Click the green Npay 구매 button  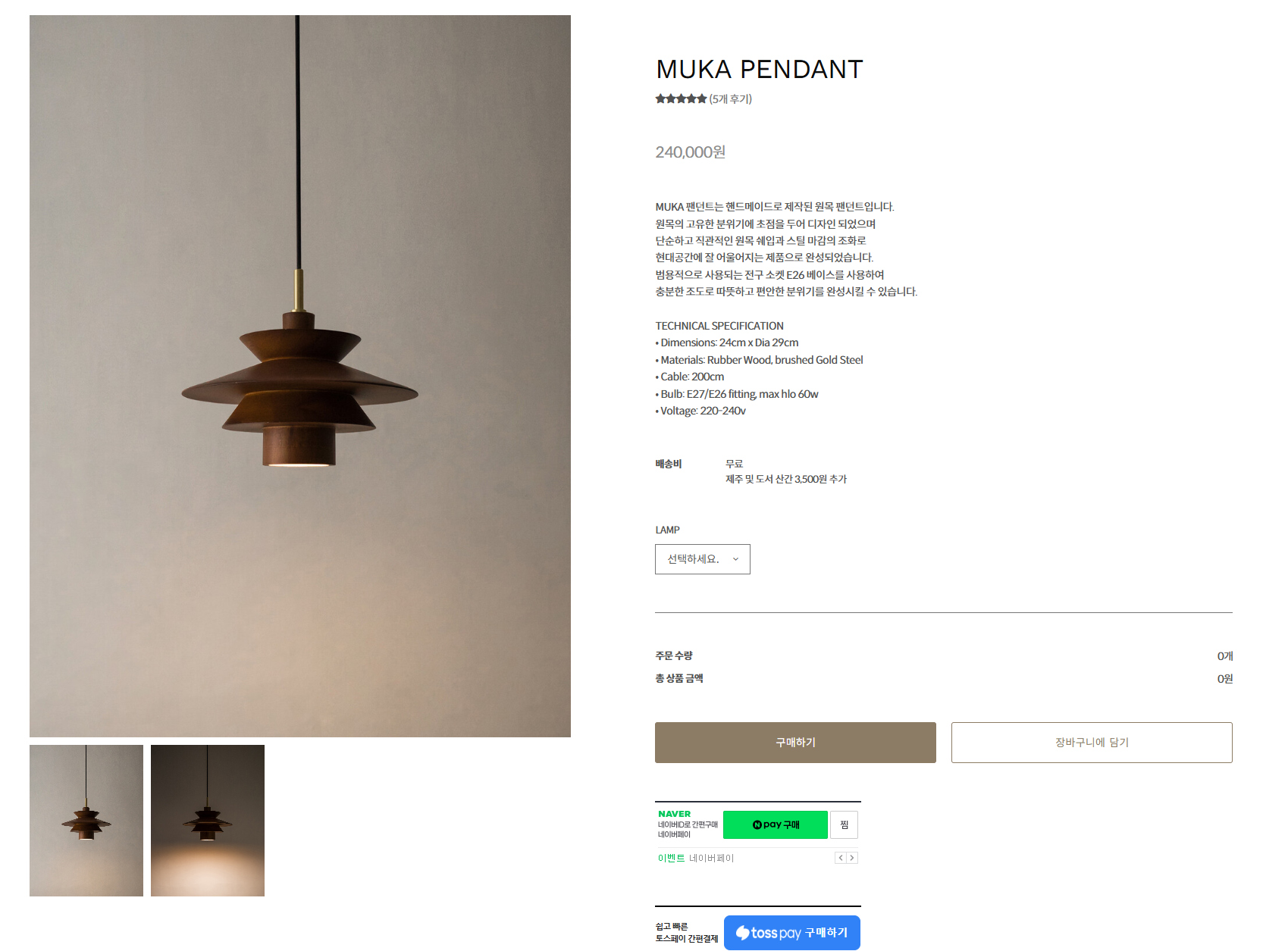[776, 824]
